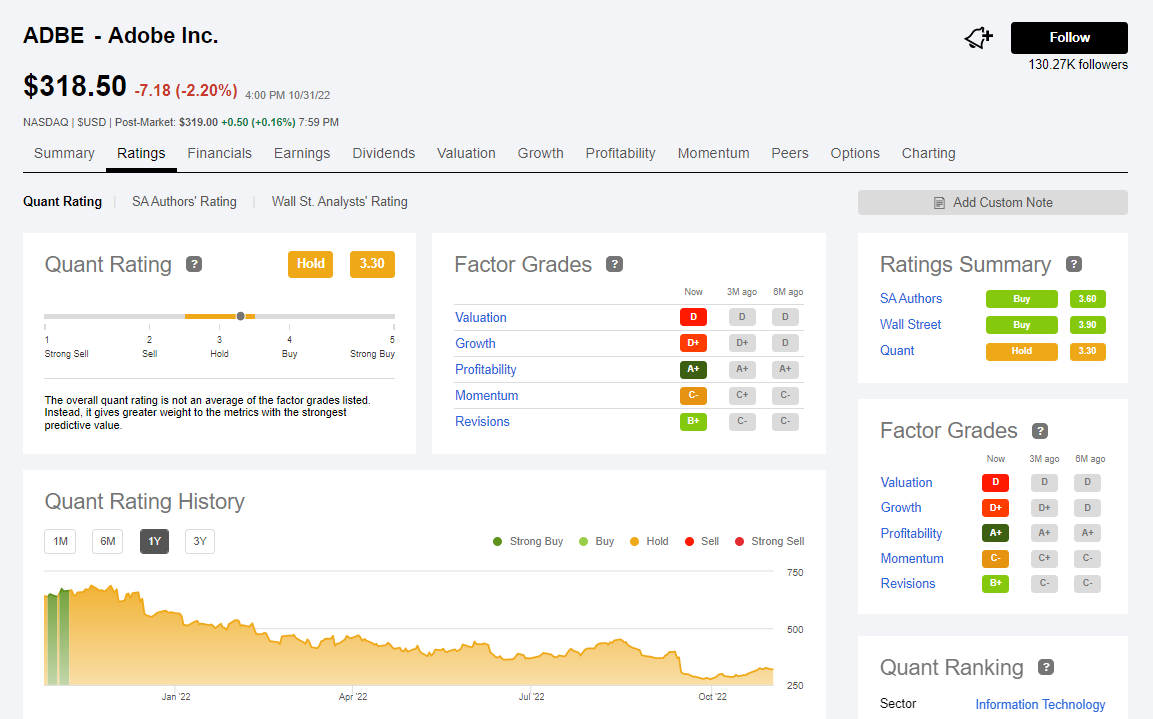
Task: Toggle Strong Buy legend item
Action: click(x=528, y=541)
